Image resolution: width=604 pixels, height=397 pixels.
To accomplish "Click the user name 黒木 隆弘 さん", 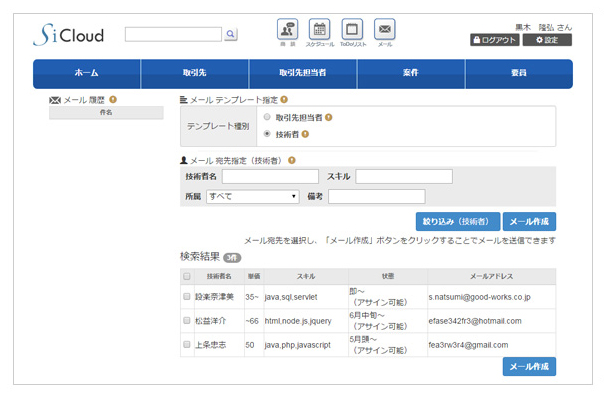I will [x=544, y=27].
